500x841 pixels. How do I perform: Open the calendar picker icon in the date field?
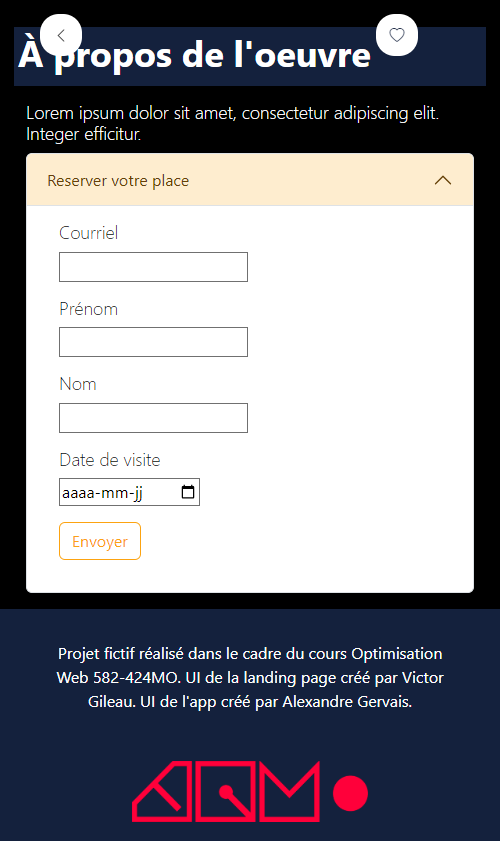click(x=188, y=492)
